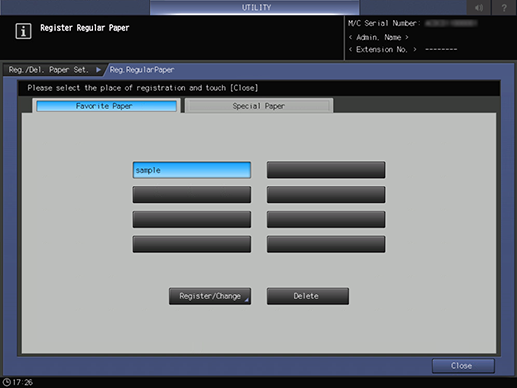The width and height of the screenshot is (517, 388).
Task: Delete the selected registered paper
Action: coord(308,296)
